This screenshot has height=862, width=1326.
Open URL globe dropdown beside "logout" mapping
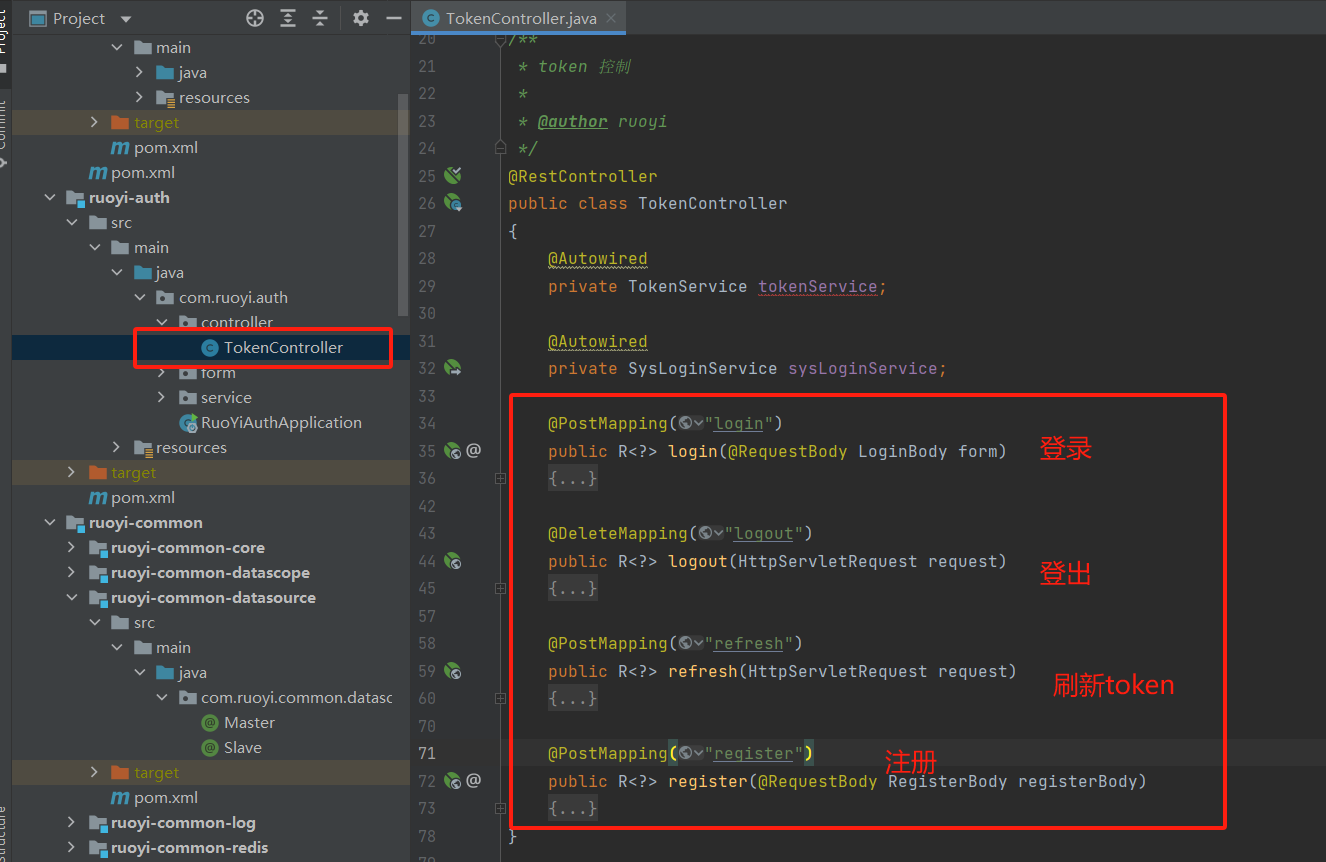point(710,534)
